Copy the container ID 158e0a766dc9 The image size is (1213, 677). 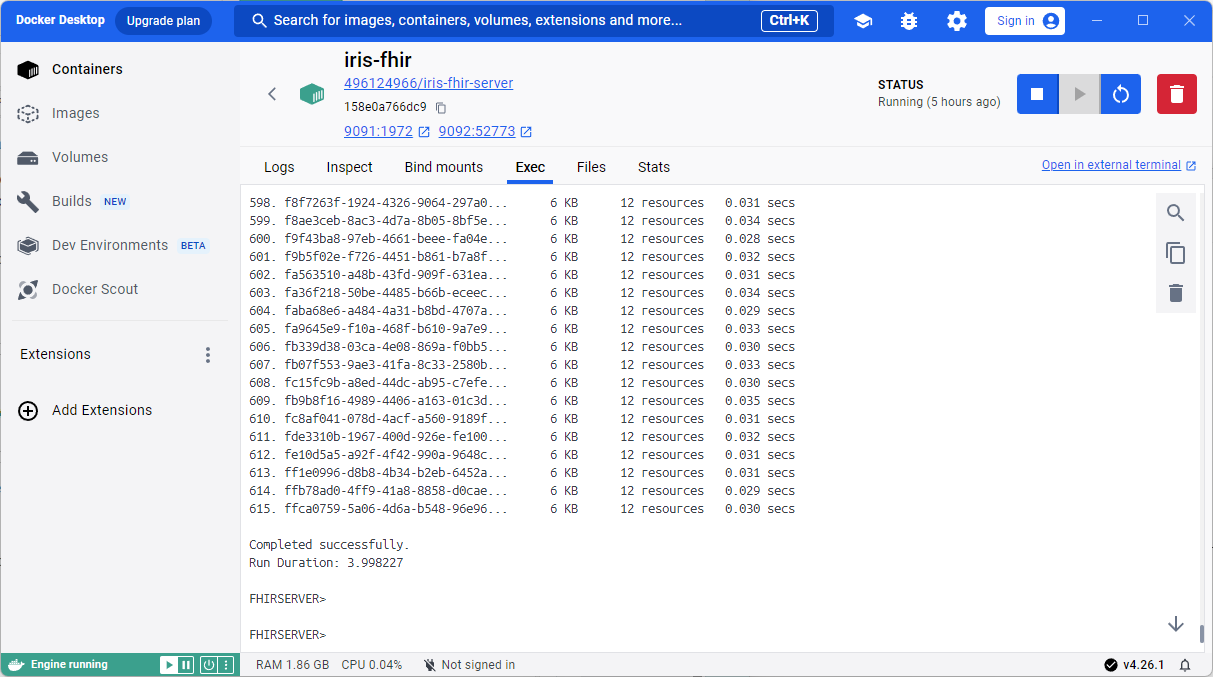click(441, 108)
